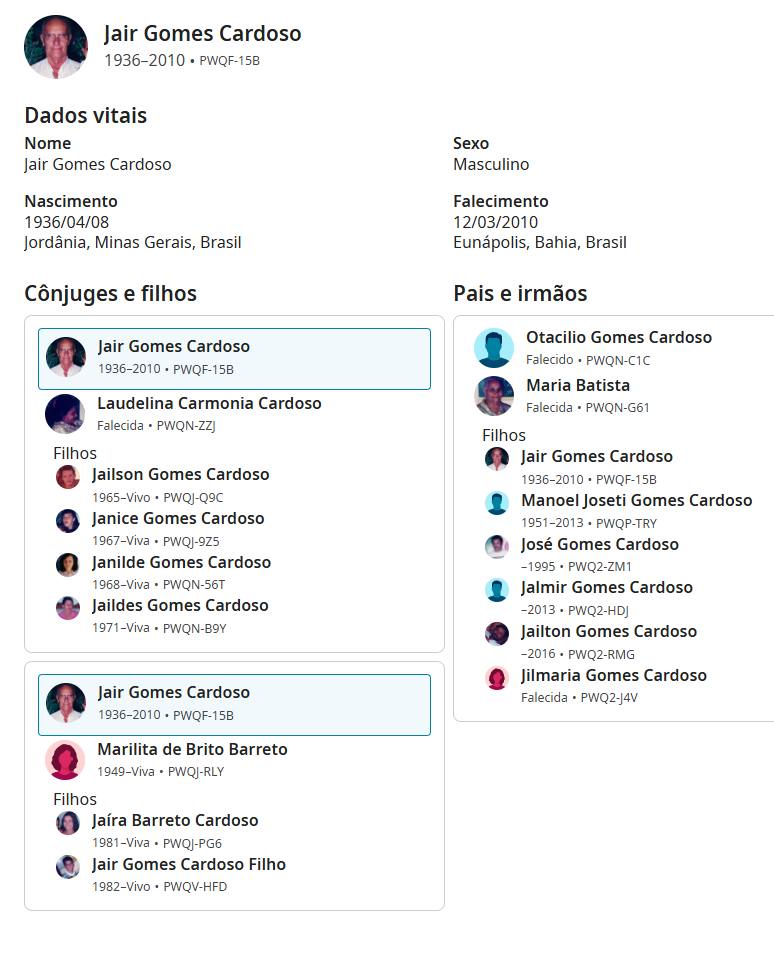
Task: Select the highlighted Jair card above Marilita
Action: (x=234, y=704)
